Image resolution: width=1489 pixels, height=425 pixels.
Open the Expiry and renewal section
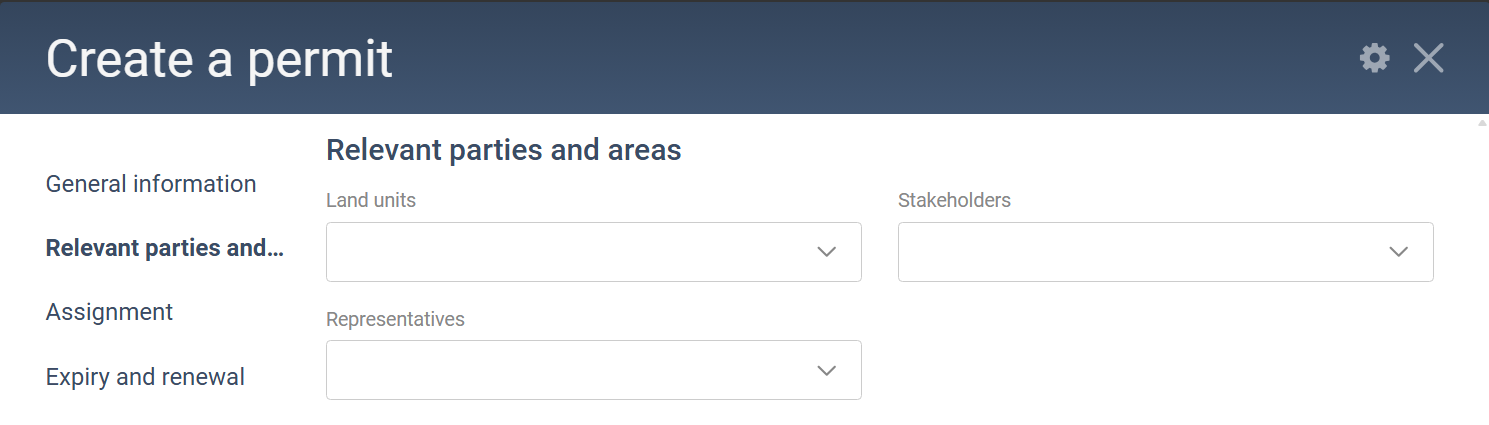coord(145,377)
